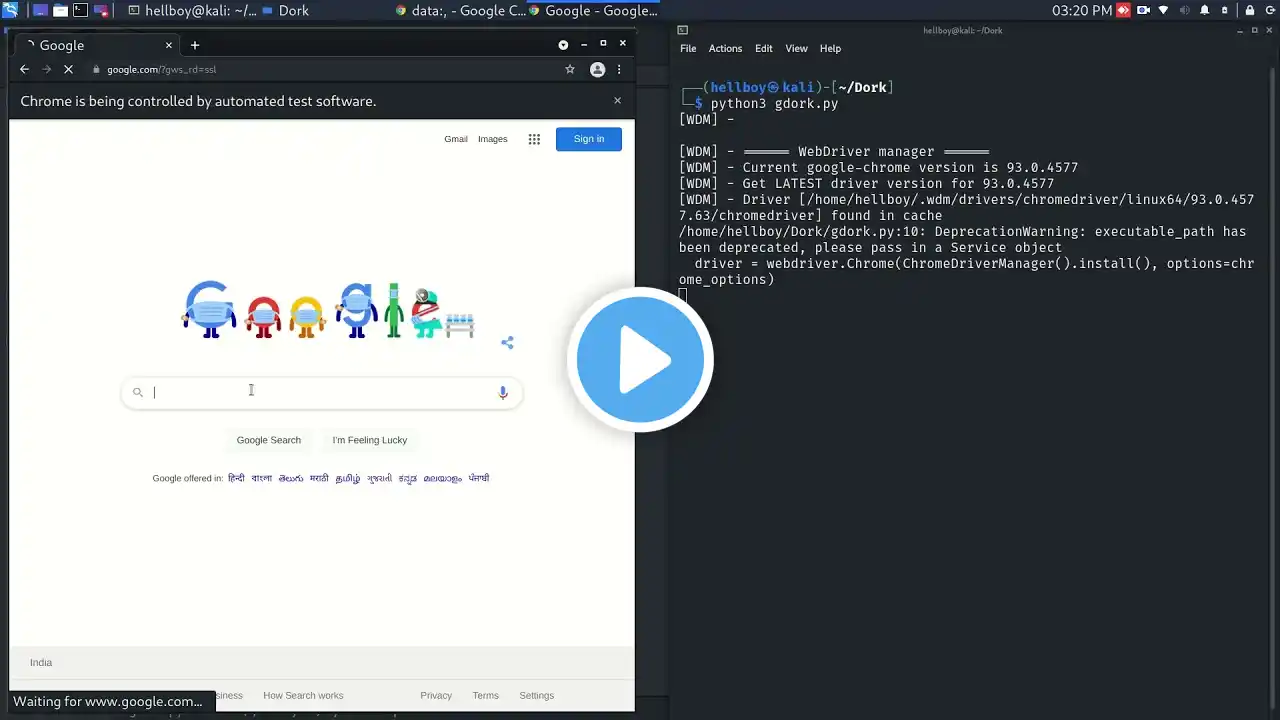Screen dimensions: 1280x720
Task: Open the Chrome profile avatar icon
Action: [597, 69]
